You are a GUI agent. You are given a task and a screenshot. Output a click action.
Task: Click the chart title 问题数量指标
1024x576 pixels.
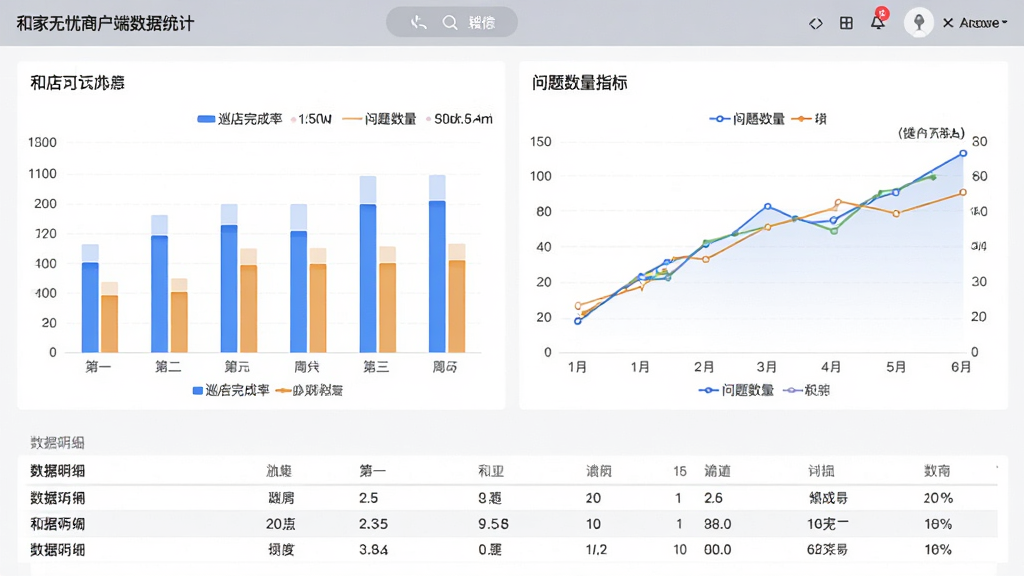point(579,83)
